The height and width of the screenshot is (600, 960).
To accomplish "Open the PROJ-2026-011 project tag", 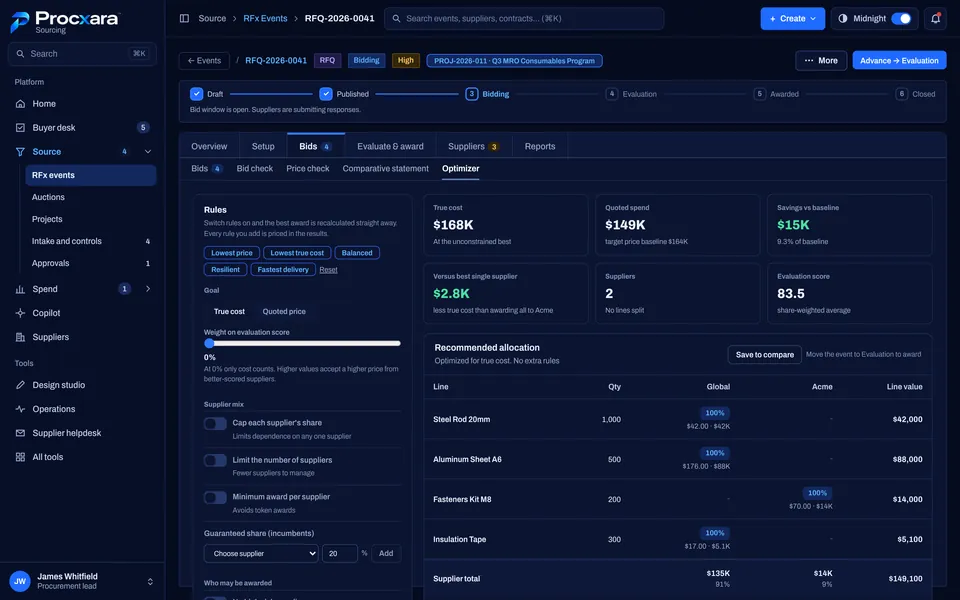I will point(514,61).
